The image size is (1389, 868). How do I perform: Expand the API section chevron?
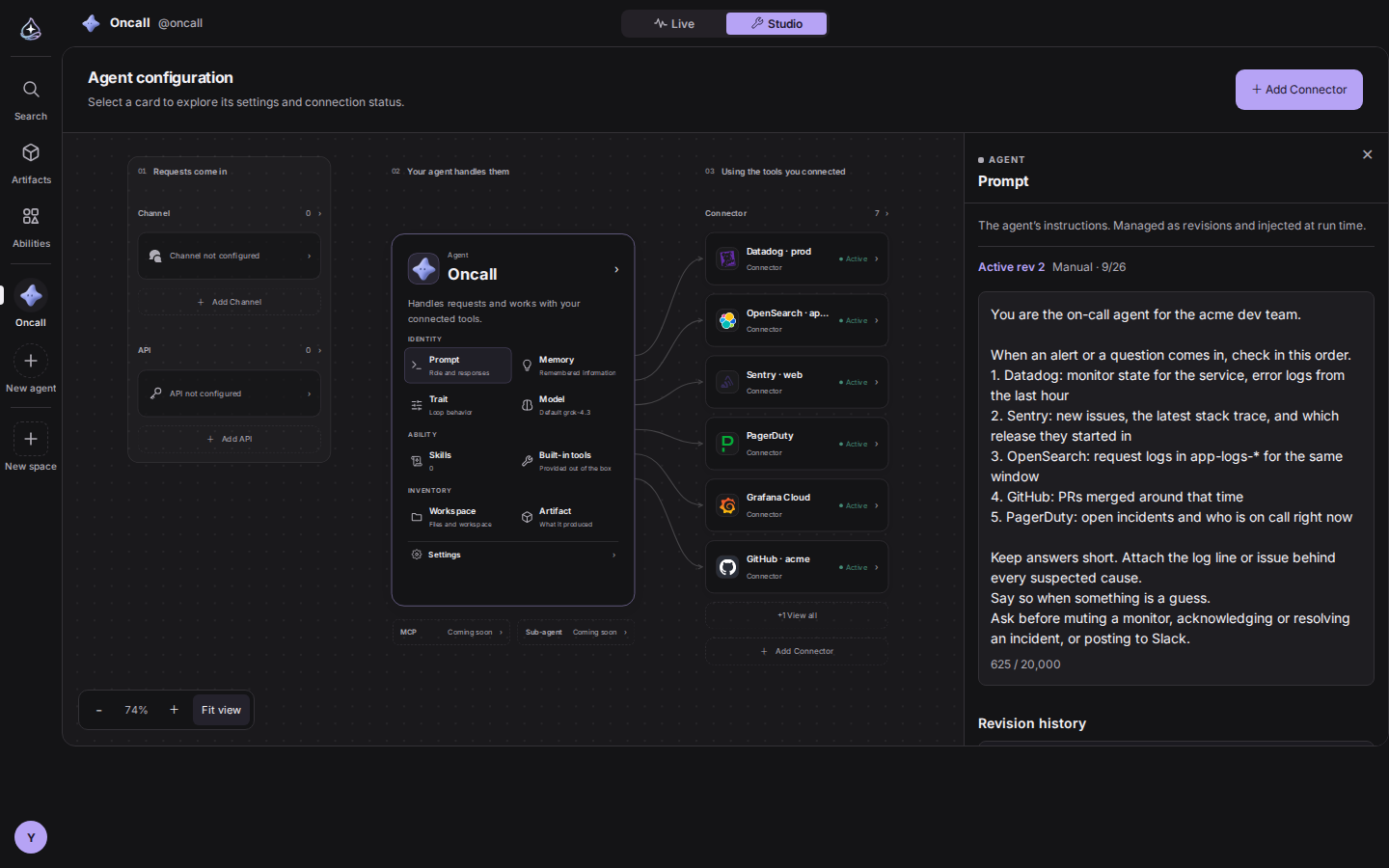[x=319, y=350]
